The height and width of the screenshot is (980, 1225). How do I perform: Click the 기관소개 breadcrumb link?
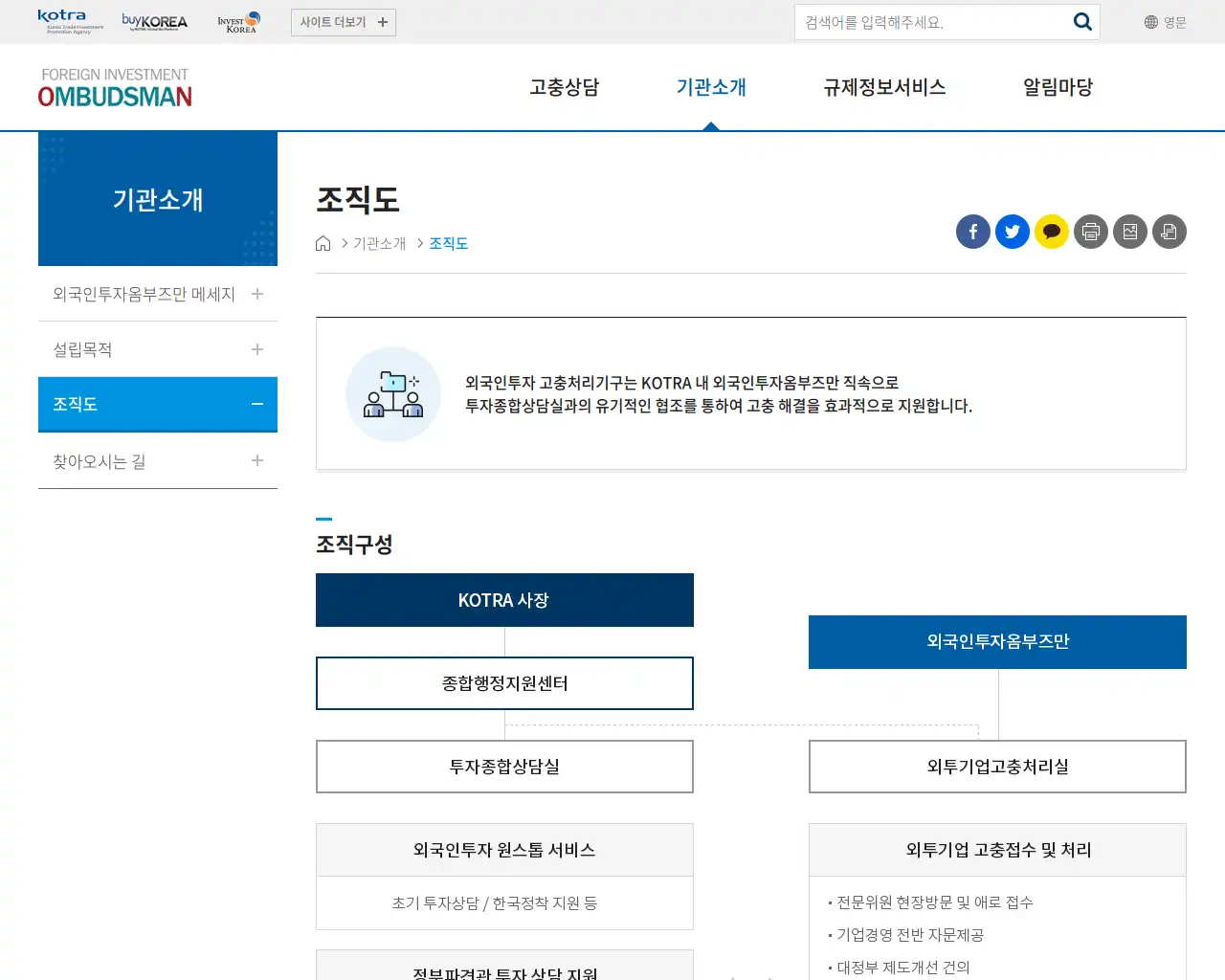379,243
